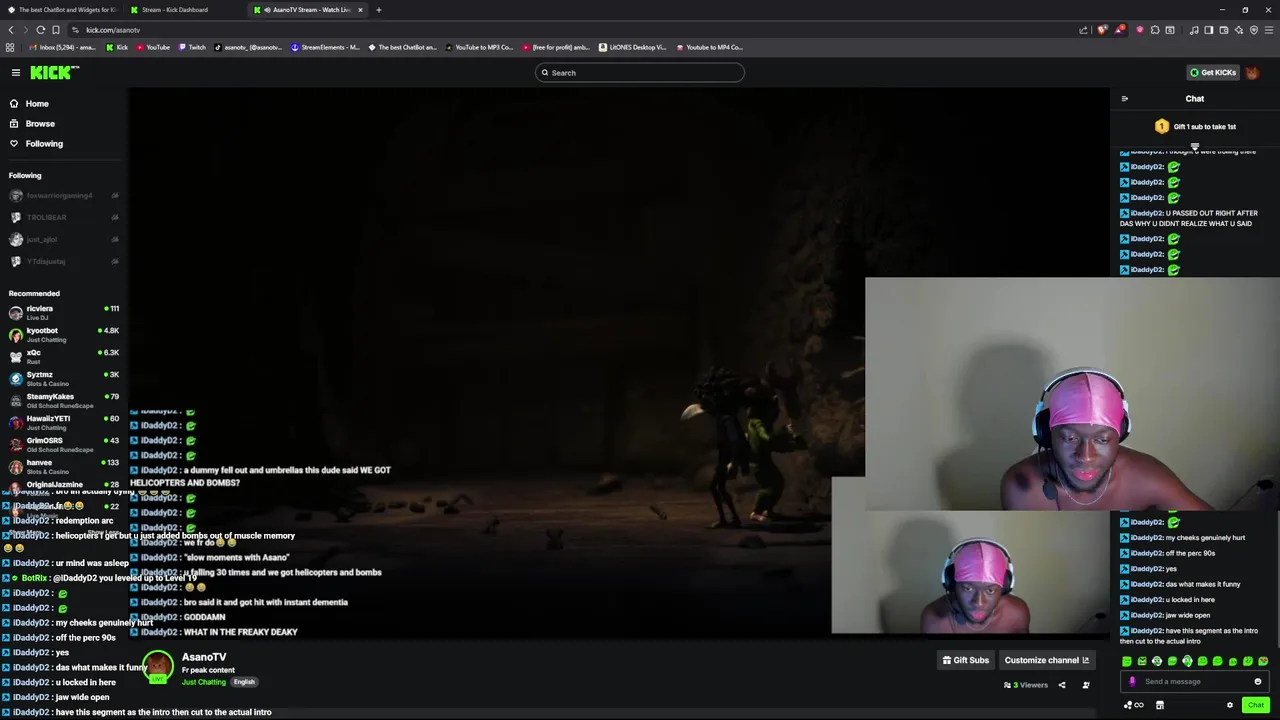
Task: Open recommended channel Syztmz
Action: (x=63, y=378)
